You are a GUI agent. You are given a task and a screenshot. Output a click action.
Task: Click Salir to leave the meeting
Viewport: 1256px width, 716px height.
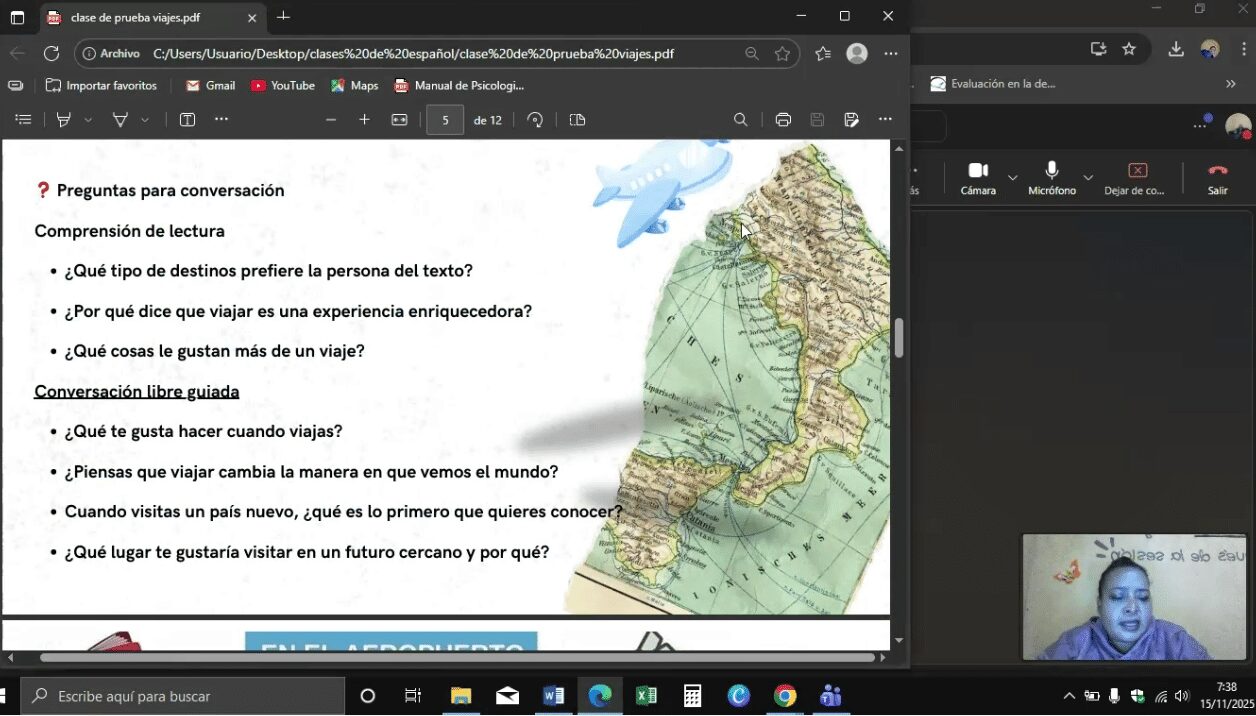pyautogui.click(x=1217, y=177)
